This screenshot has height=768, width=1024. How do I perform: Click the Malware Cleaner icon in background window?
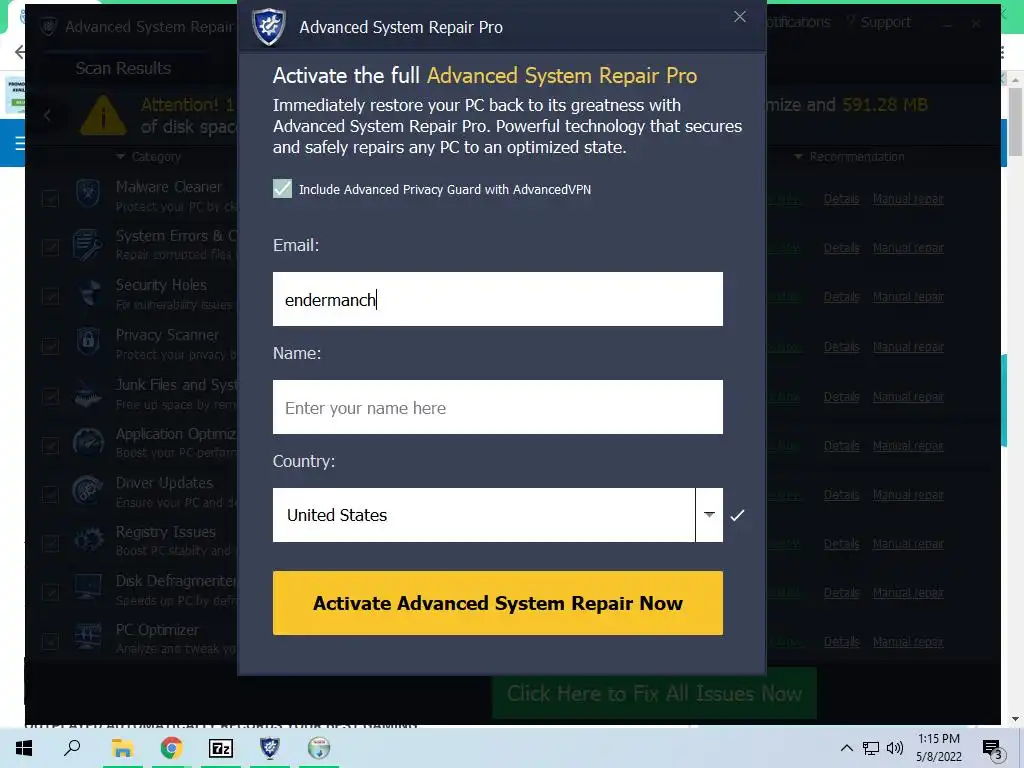point(88,193)
